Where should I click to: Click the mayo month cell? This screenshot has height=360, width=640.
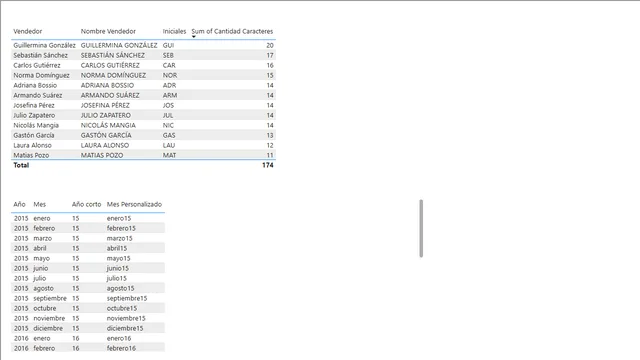[x=41, y=258]
